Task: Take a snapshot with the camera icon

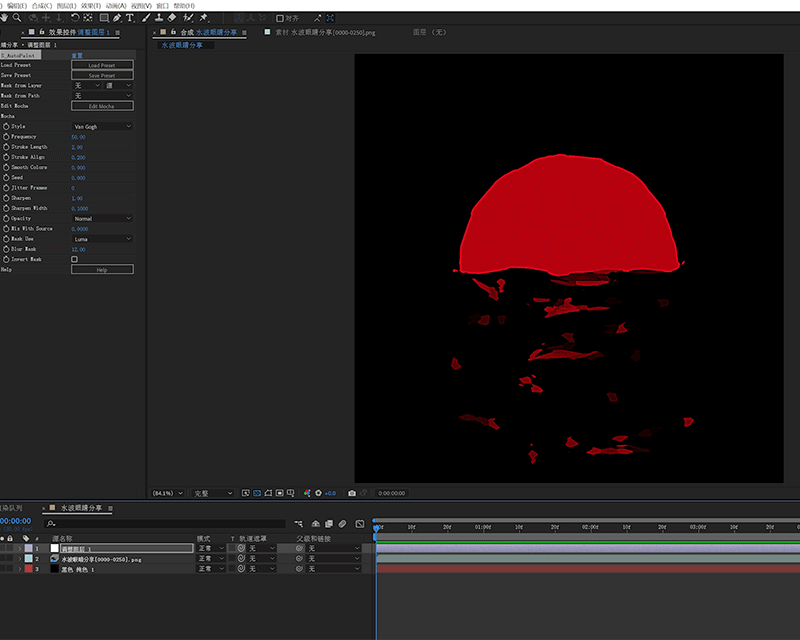Action: coord(352,493)
